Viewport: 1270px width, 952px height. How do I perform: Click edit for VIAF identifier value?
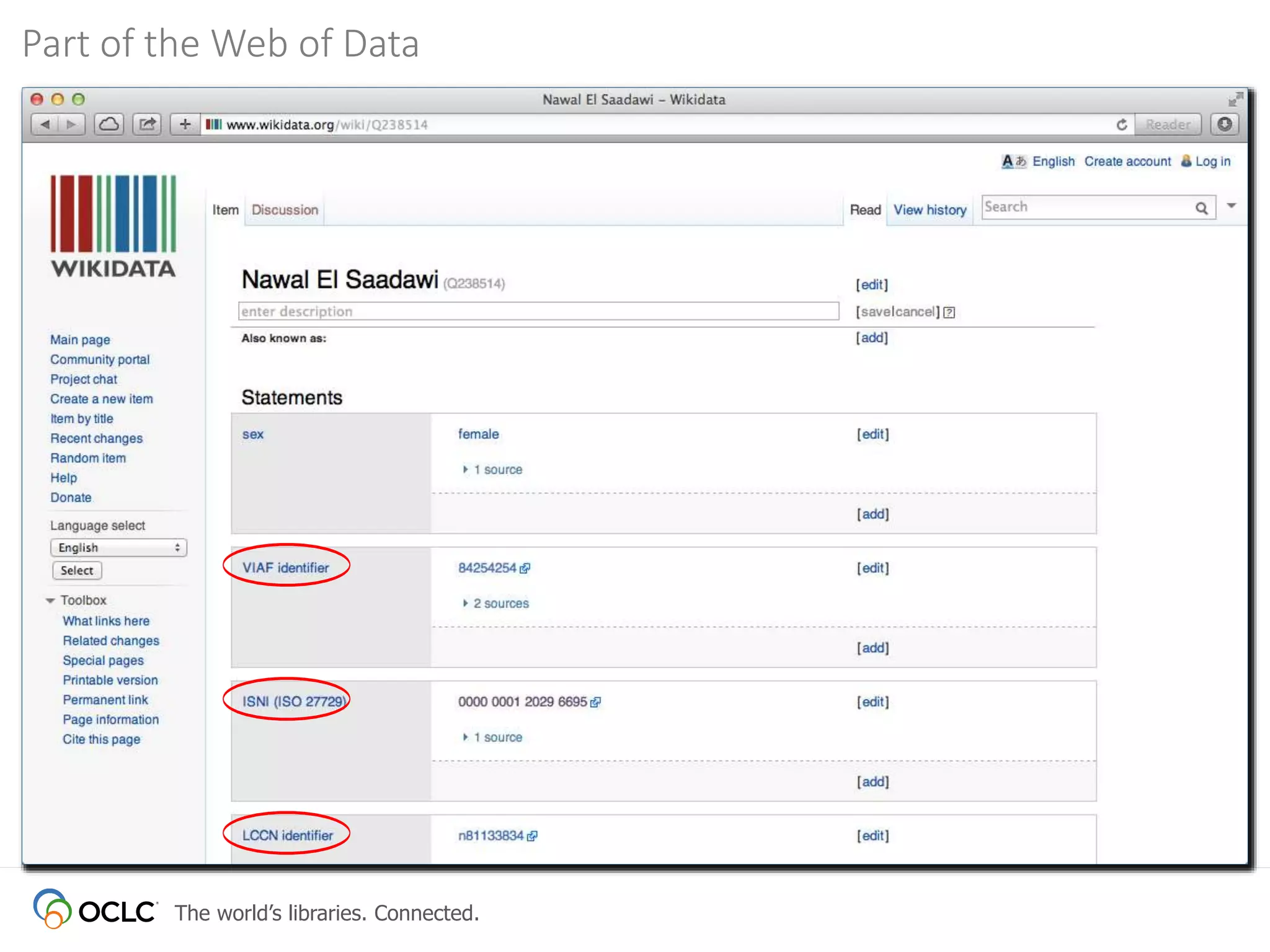873,568
